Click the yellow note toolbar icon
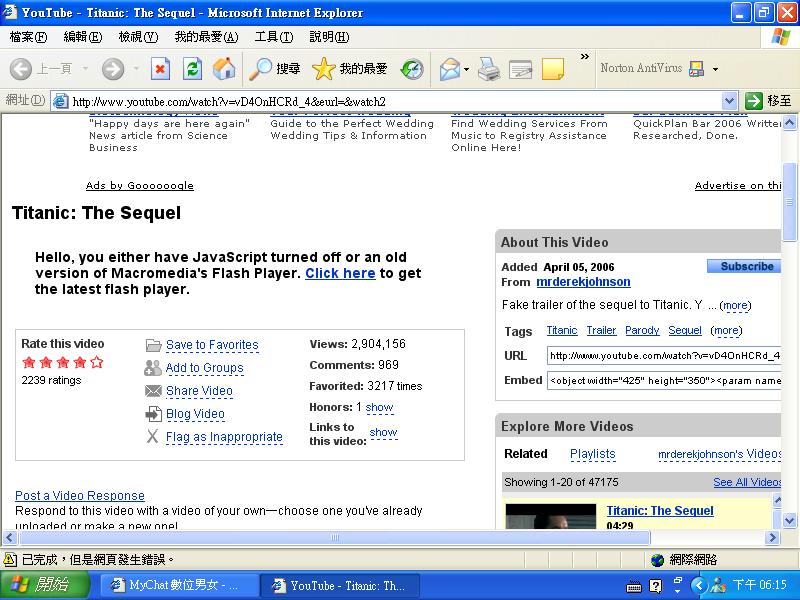800x600 pixels. pos(553,69)
